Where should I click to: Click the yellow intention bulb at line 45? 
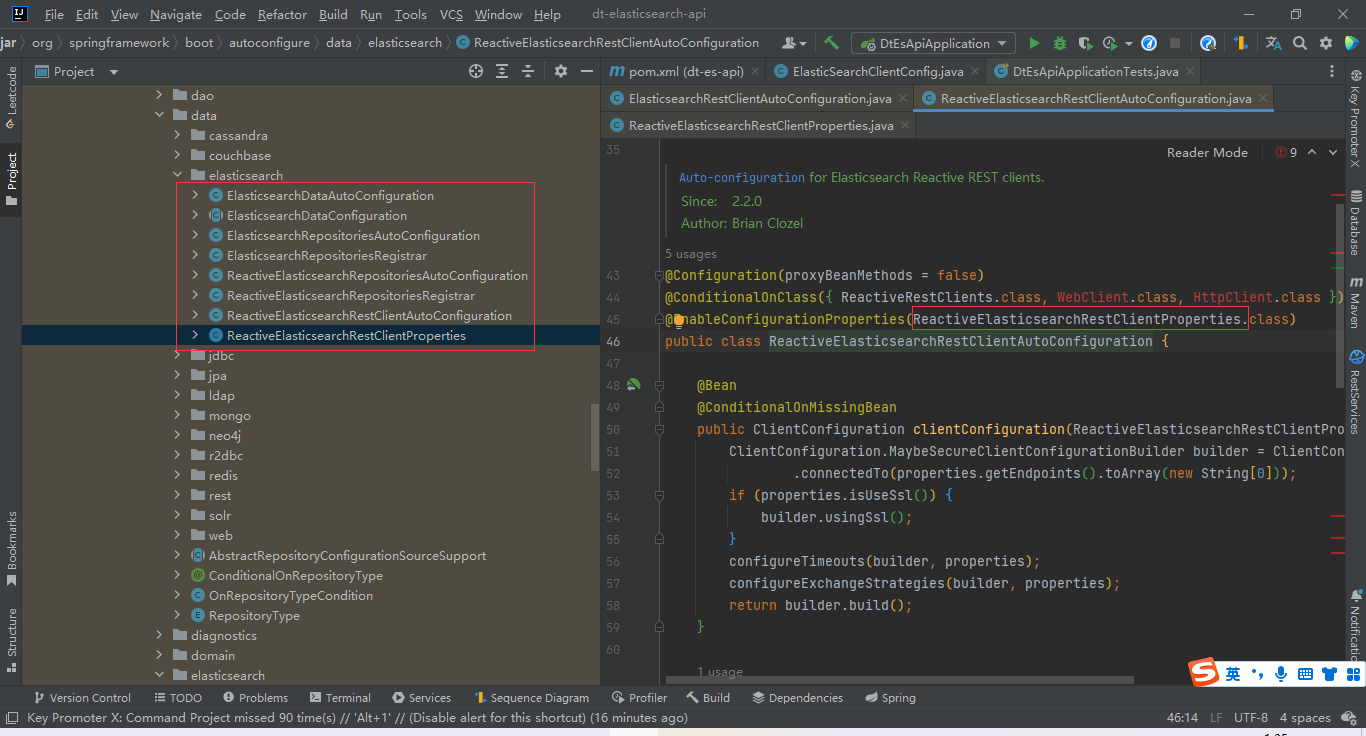point(677,321)
